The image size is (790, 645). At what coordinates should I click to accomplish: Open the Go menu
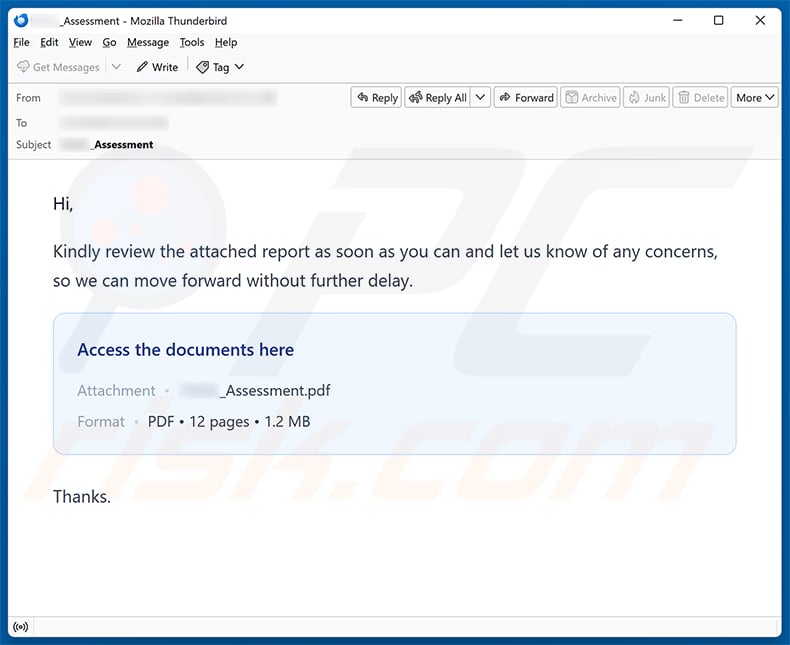pos(109,42)
